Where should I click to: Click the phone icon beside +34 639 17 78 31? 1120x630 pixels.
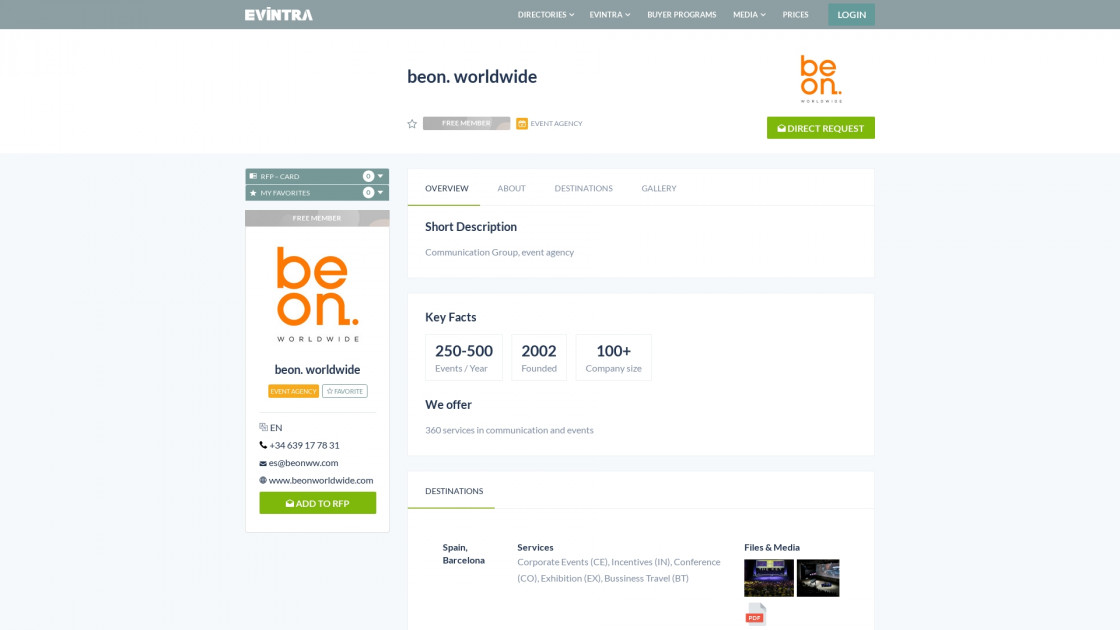263,445
